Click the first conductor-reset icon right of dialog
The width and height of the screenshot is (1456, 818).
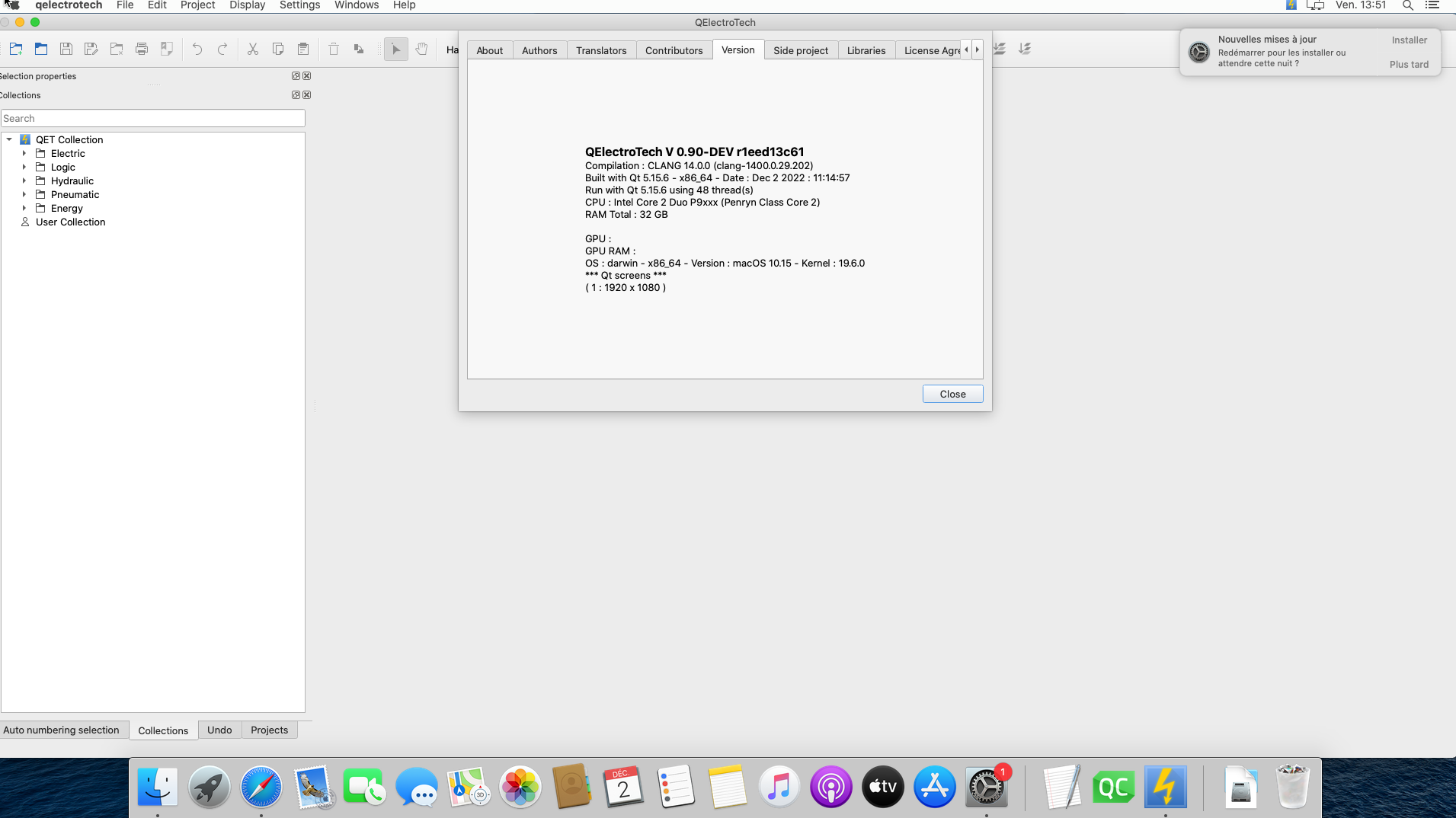[x=1000, y=49]
